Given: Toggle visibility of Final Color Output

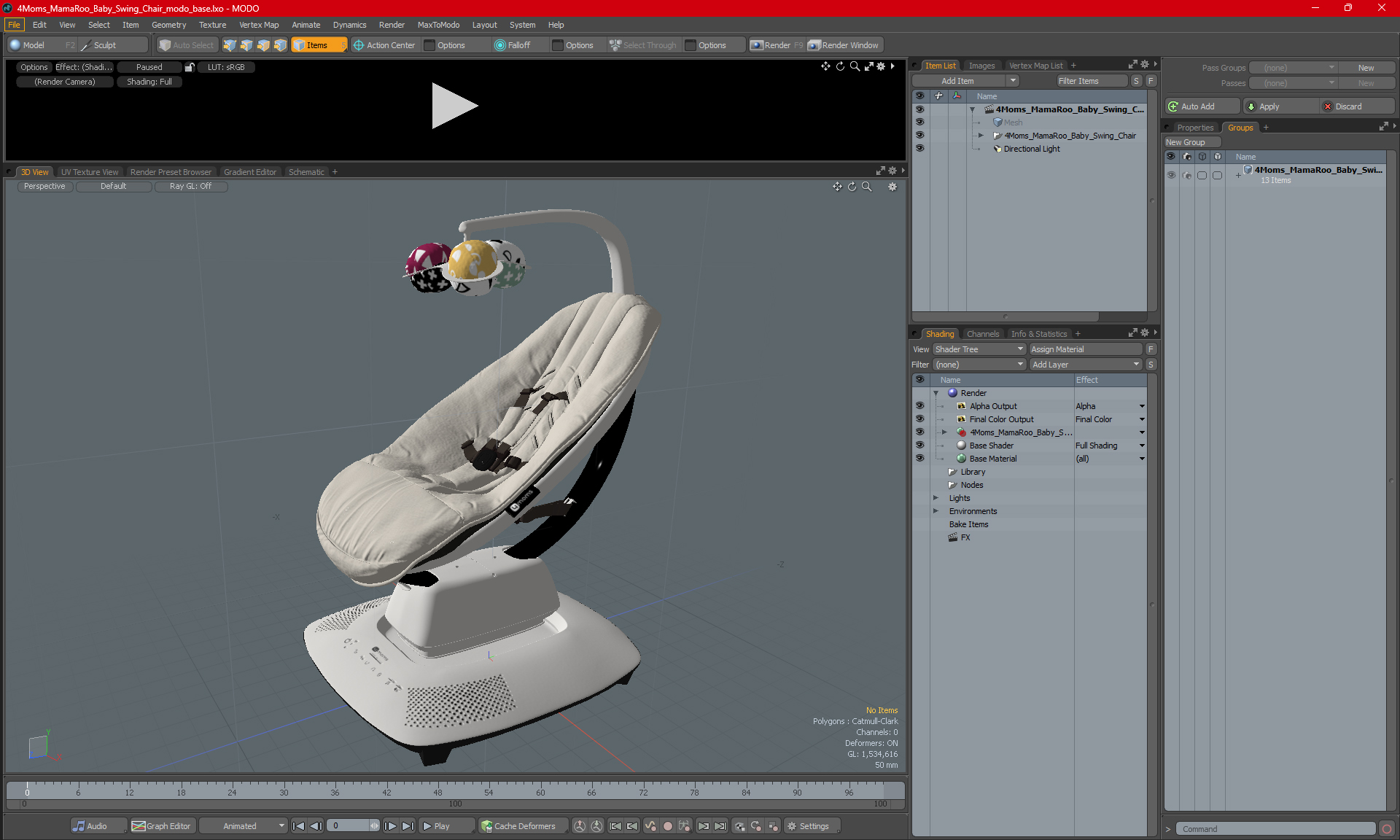Looking at the screenshot, I should (x=919, y=419).
